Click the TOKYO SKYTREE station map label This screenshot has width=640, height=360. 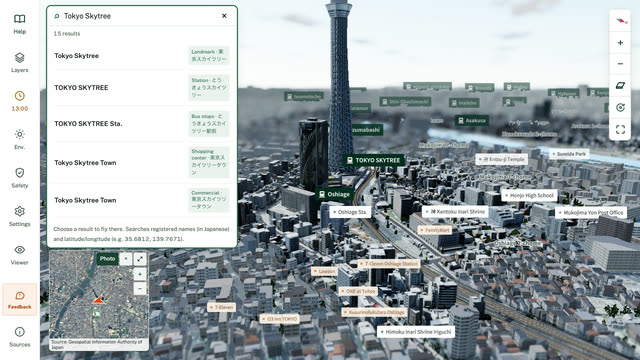[x=373, y=160]
